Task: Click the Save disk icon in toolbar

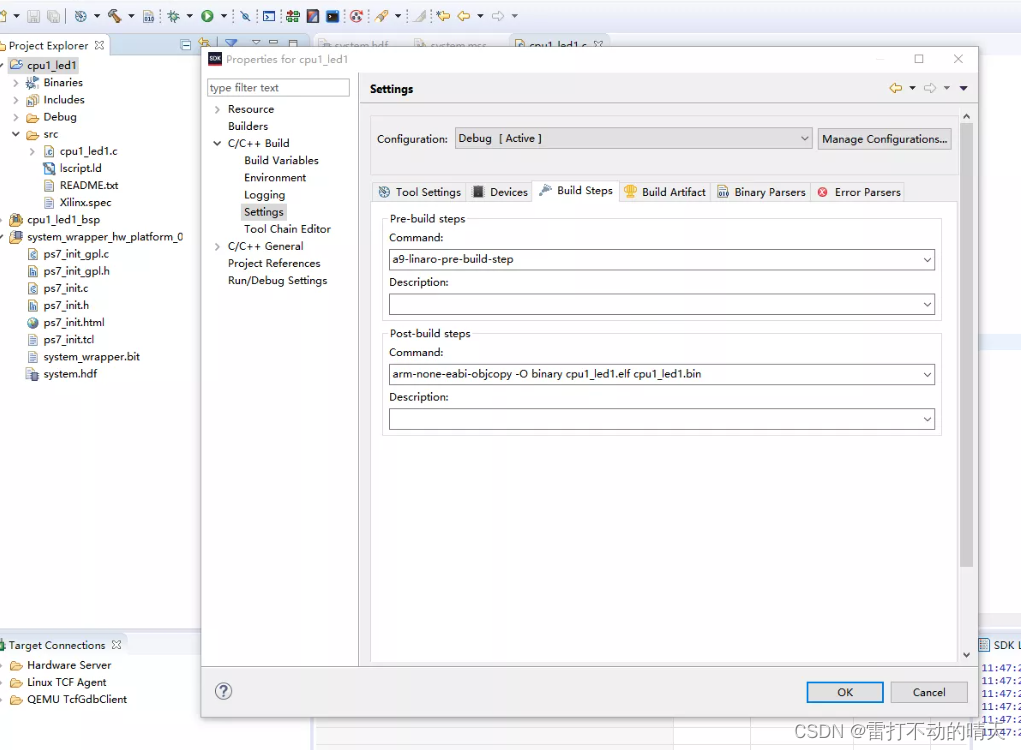Action: pos(34,16)
